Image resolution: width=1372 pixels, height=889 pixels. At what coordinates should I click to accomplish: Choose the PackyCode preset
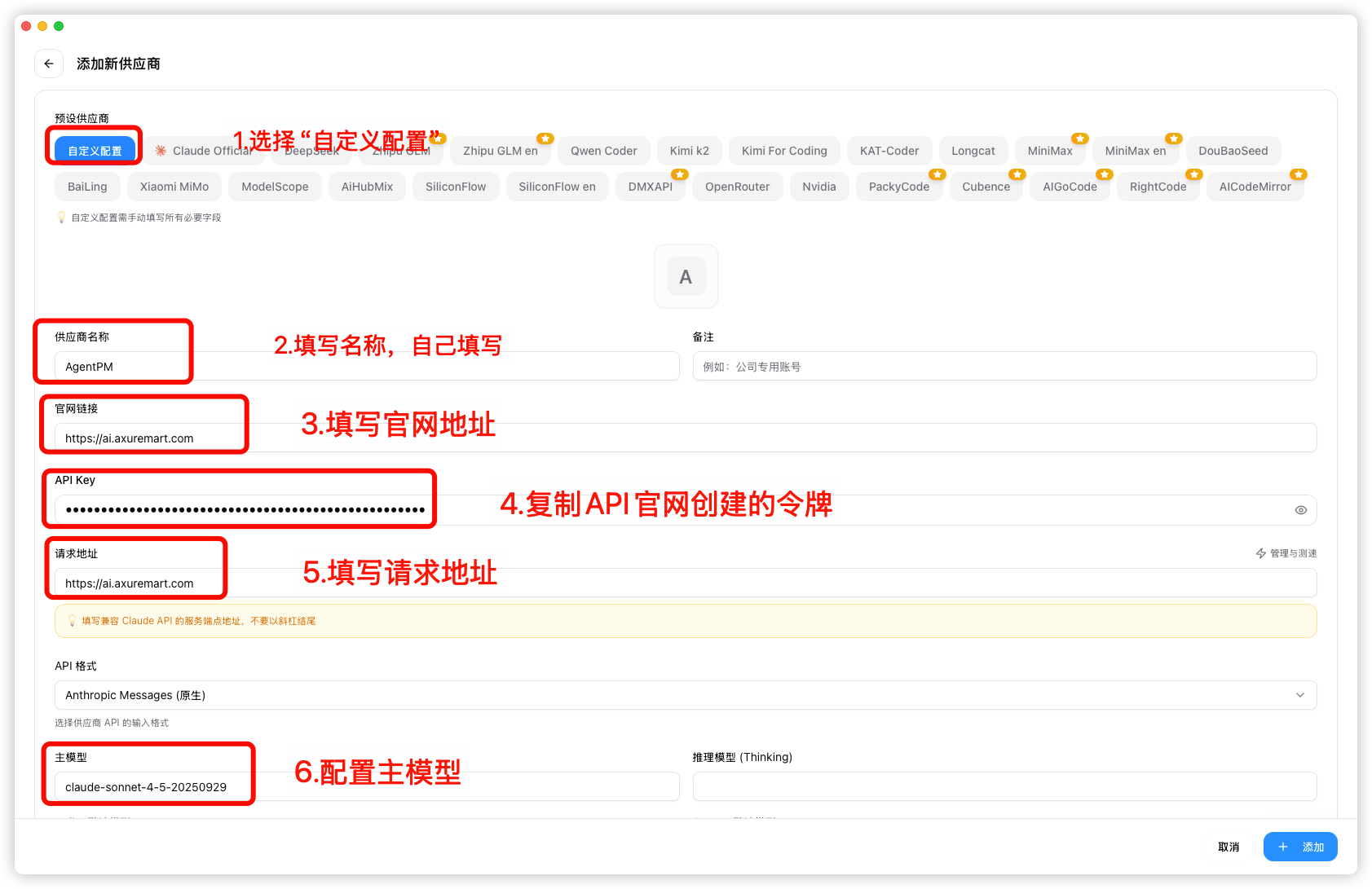(x=899, y=187)
